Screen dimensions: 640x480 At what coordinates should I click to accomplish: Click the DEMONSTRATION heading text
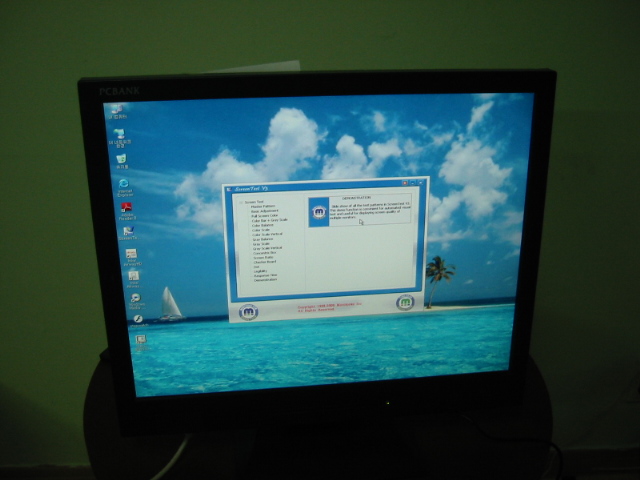click(x=356, y=198)
